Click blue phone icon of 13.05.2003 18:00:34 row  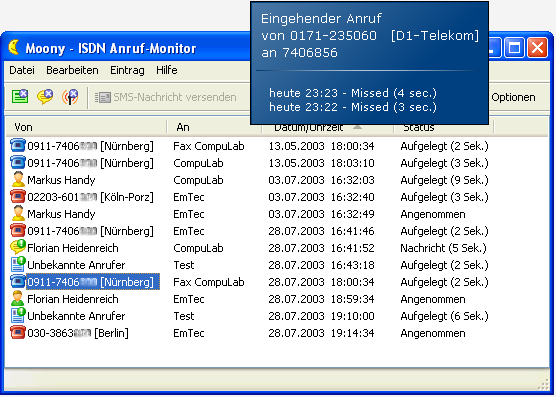(18, 146)
